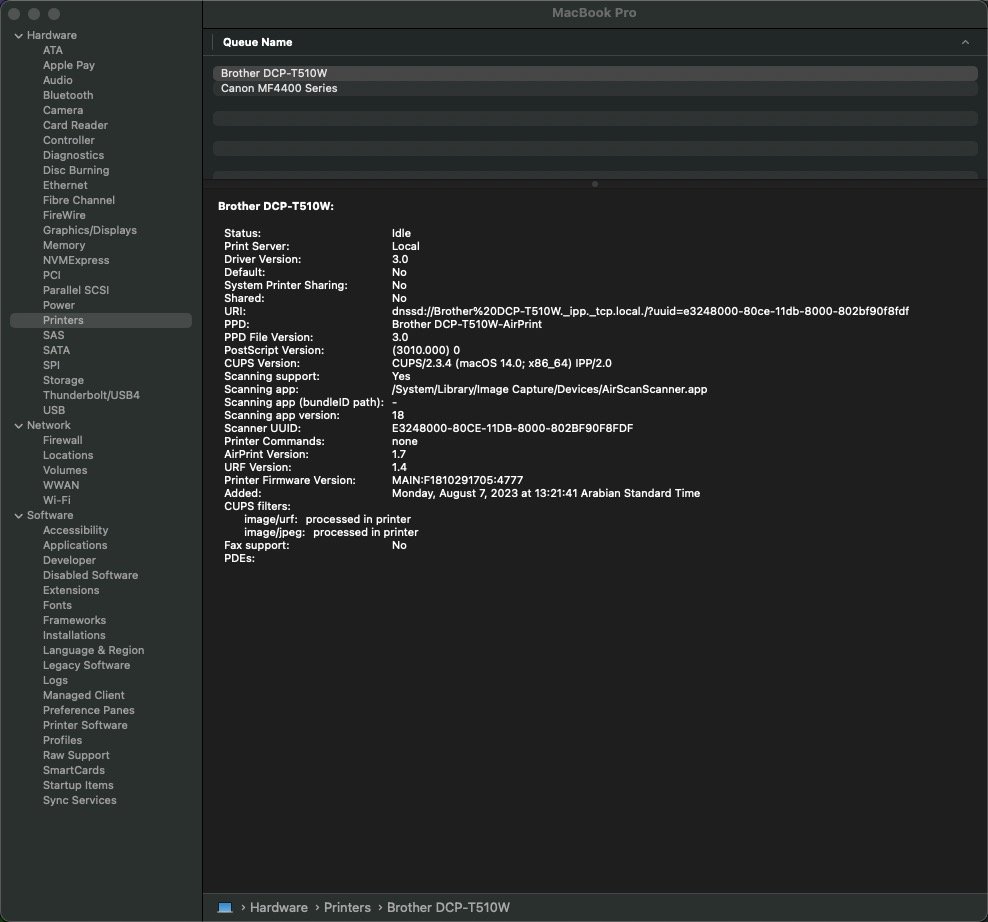Select Camera in the sidebar
Screen dimensions: 988x922
tap(63, 110)
